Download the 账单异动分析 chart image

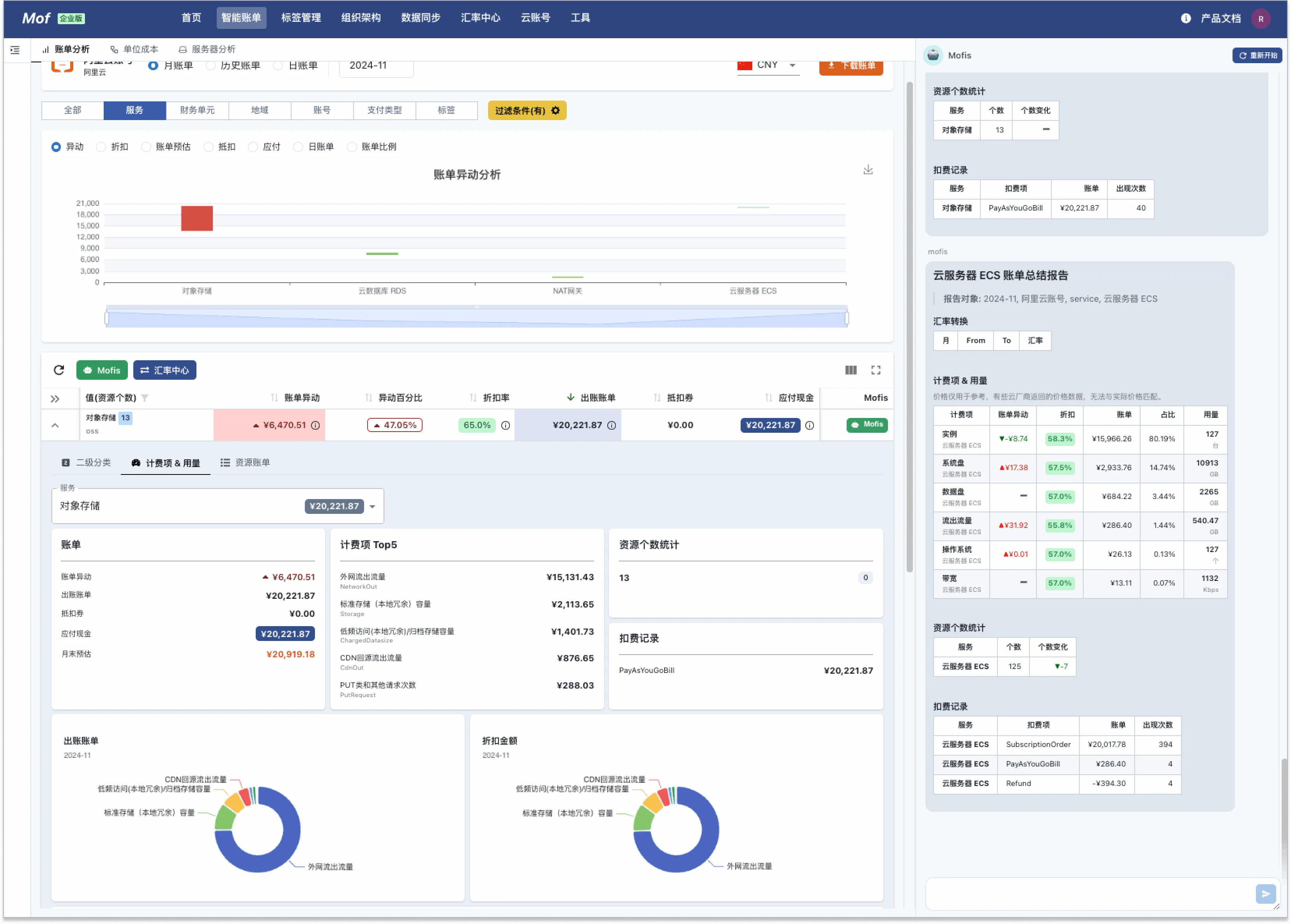point(868,170)
